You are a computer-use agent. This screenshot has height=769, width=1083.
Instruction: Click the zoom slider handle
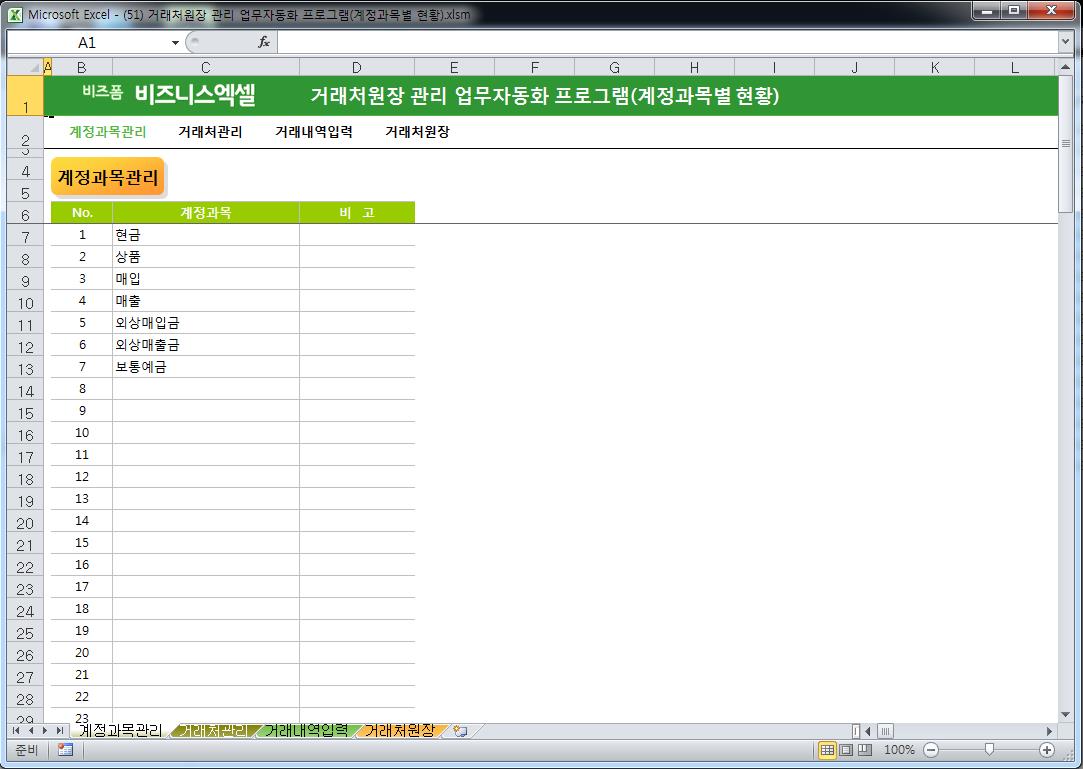tap(989, 750)
